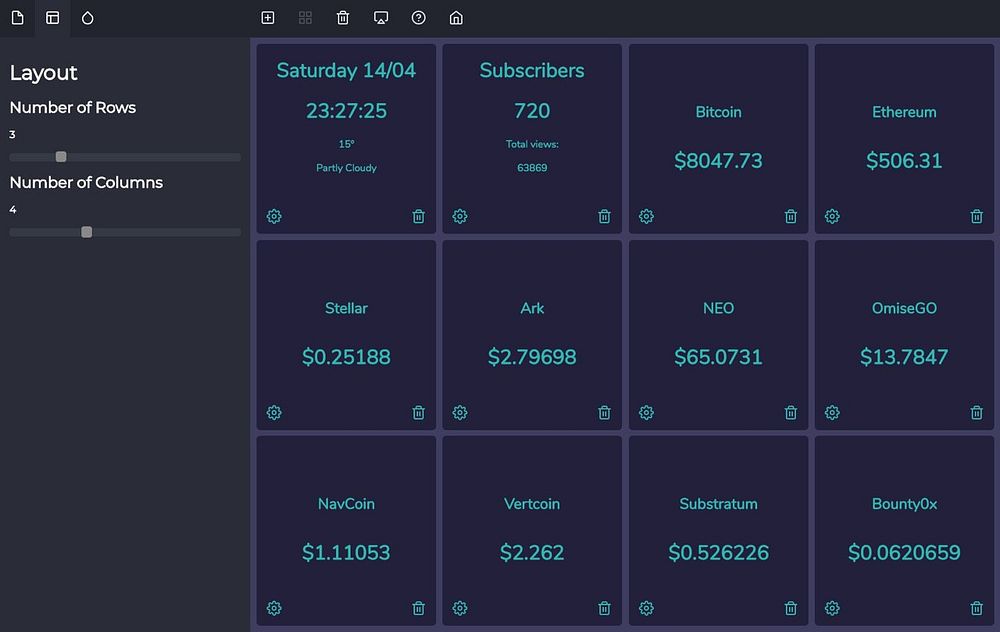Click the toolbar trash delete-all icon
The height and width of the screenshot is (632, 1000).
[x=343, y=18]
